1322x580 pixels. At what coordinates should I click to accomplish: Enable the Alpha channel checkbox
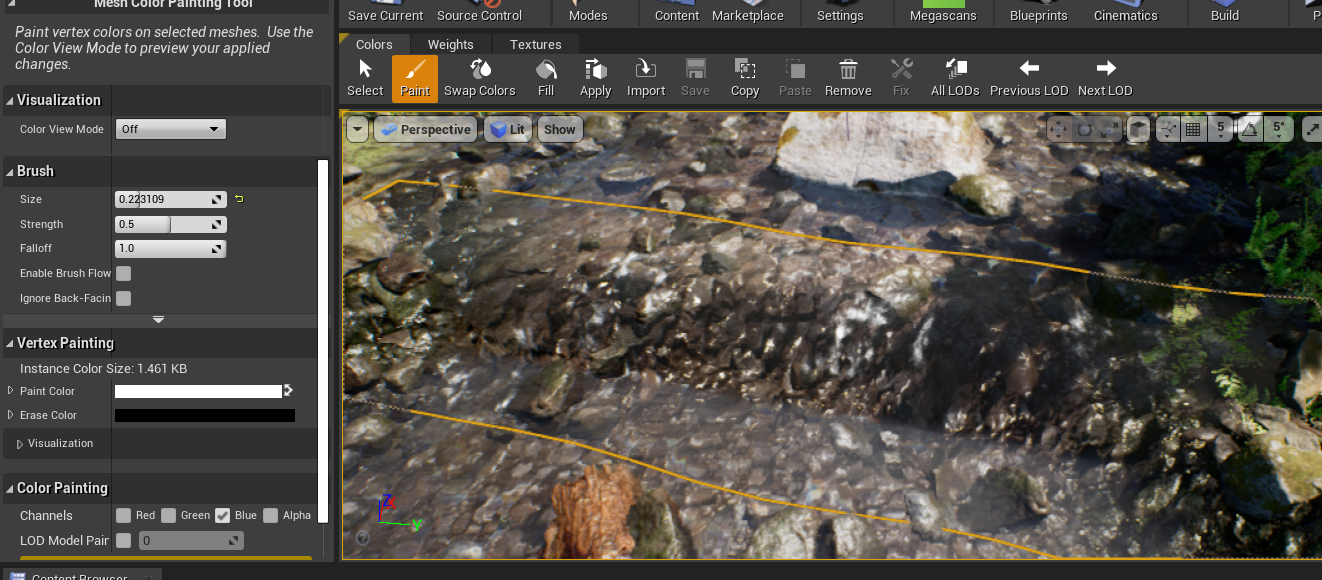click(270, 515)
